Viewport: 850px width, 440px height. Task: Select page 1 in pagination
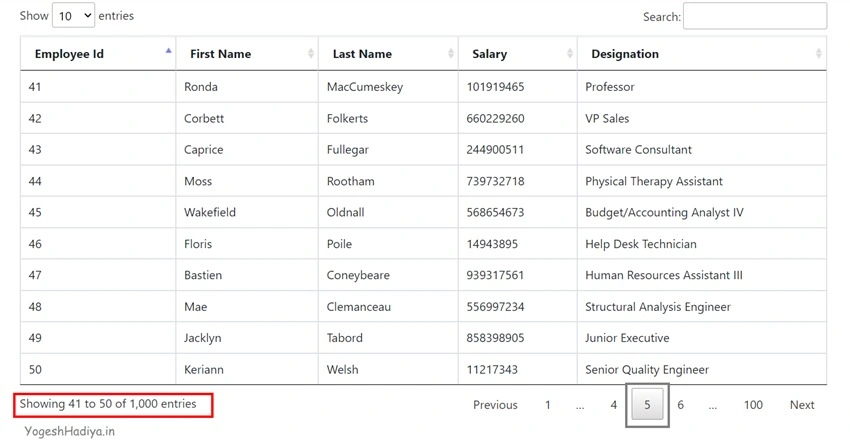[548, 405]
